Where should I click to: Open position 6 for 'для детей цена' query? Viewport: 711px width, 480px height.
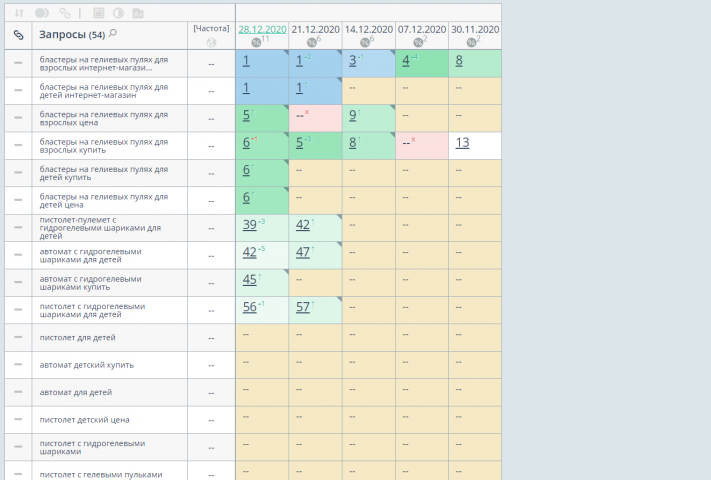246,198
